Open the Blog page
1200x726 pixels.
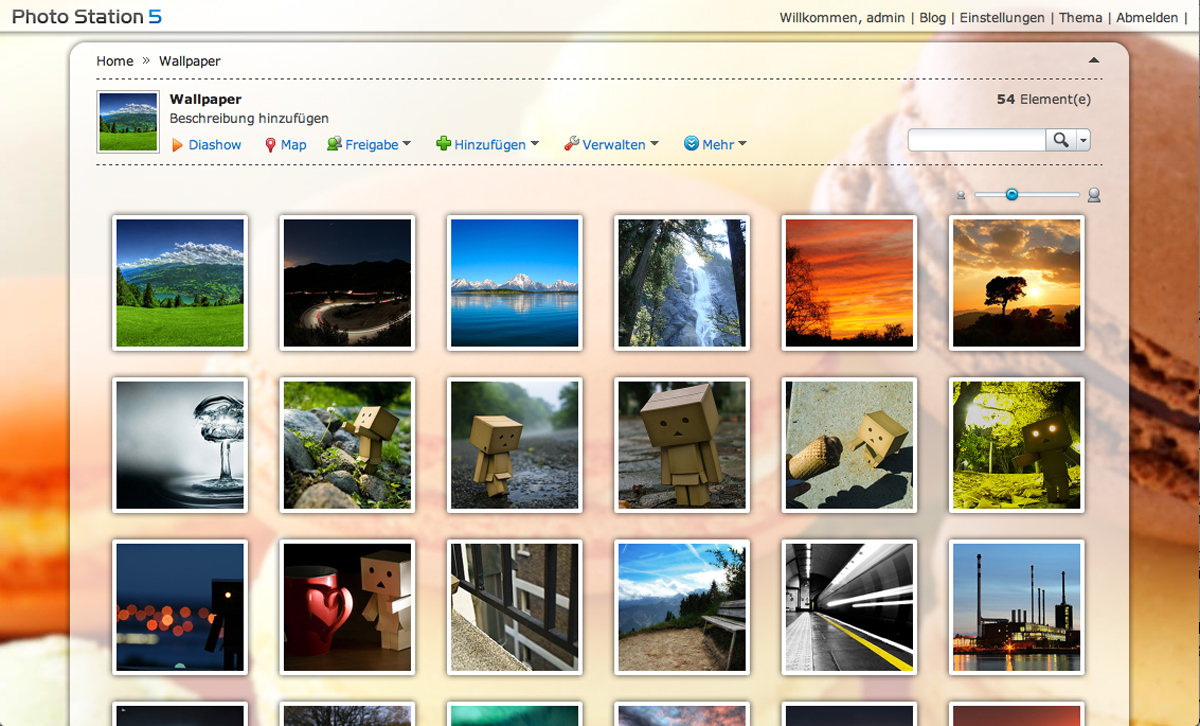(932, 18)
